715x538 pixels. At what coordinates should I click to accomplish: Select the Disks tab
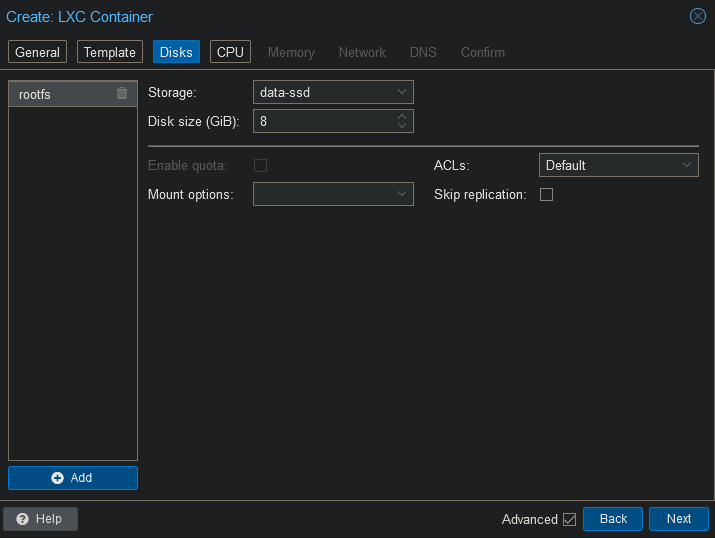coord(176,52)
